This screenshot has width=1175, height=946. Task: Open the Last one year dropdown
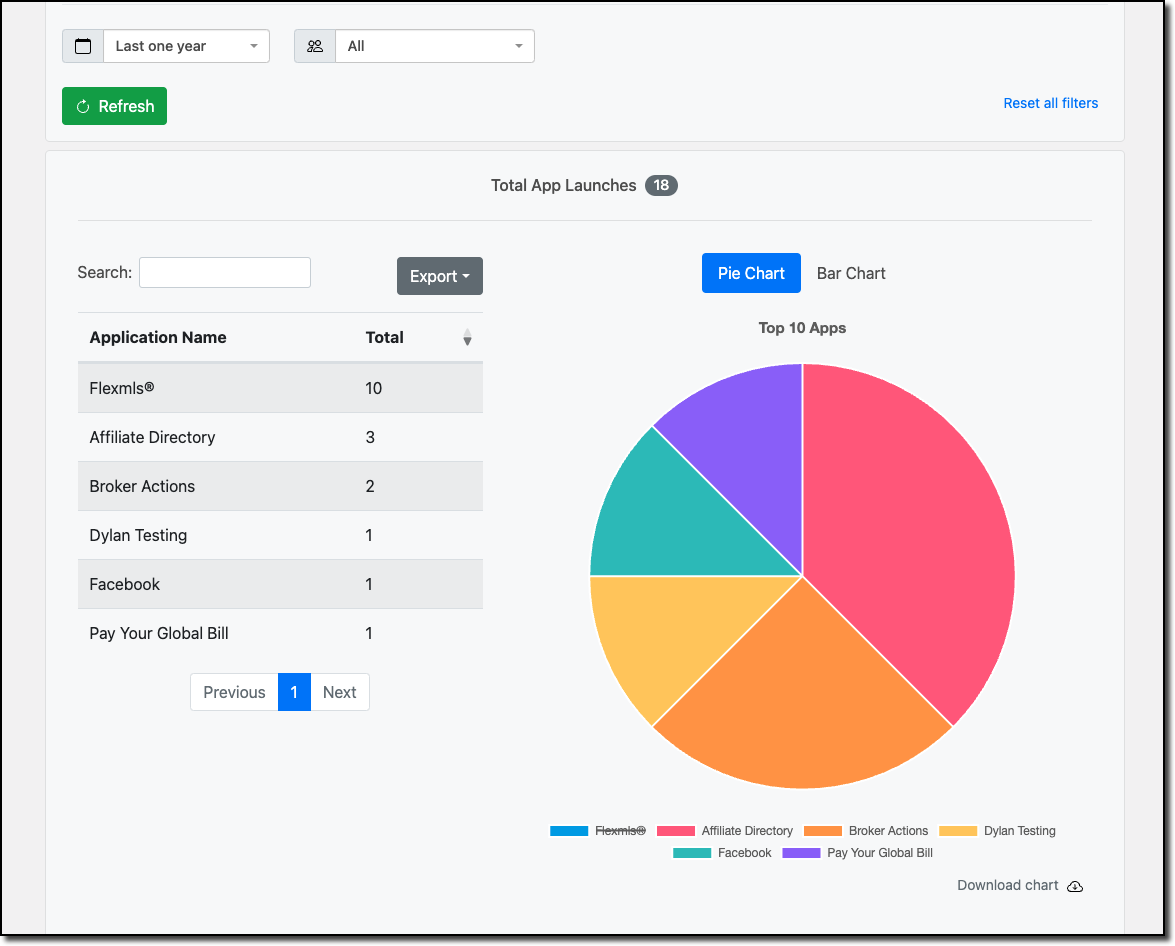[x=186, y=46]
